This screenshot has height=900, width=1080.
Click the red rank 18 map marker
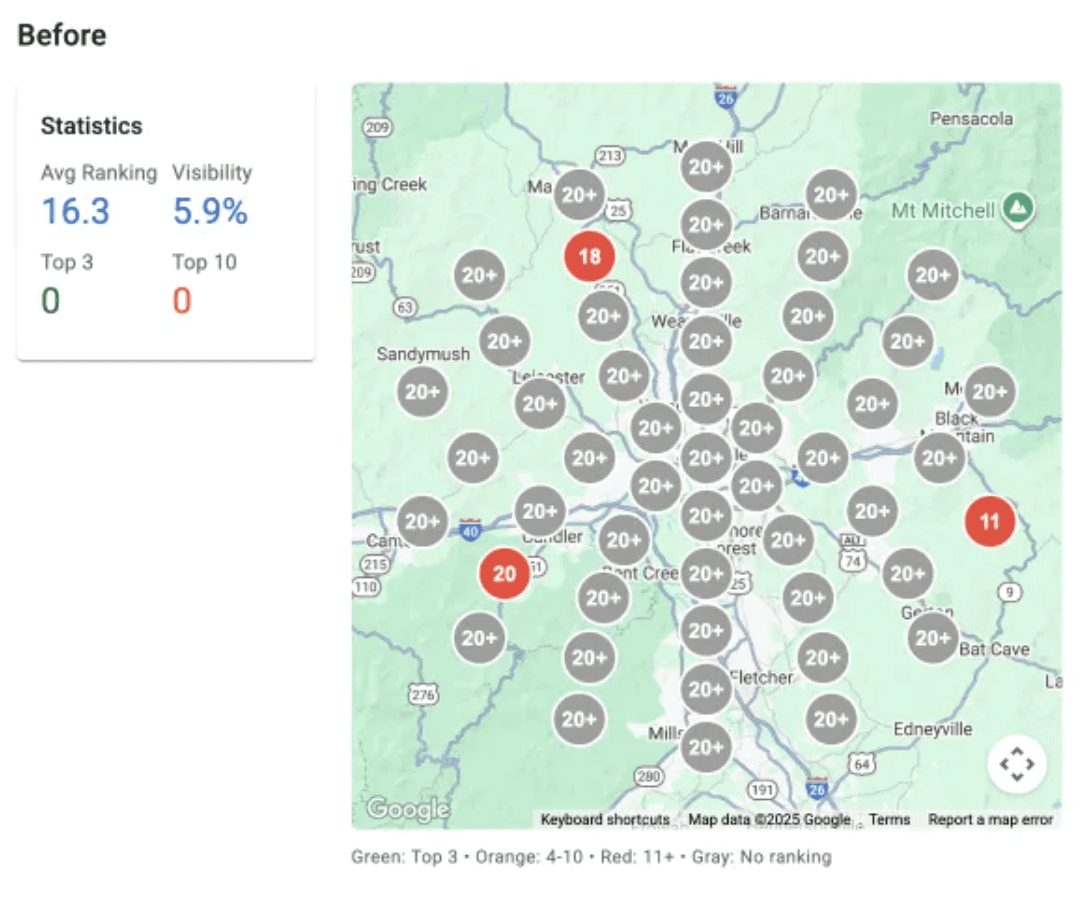point(589,257)
